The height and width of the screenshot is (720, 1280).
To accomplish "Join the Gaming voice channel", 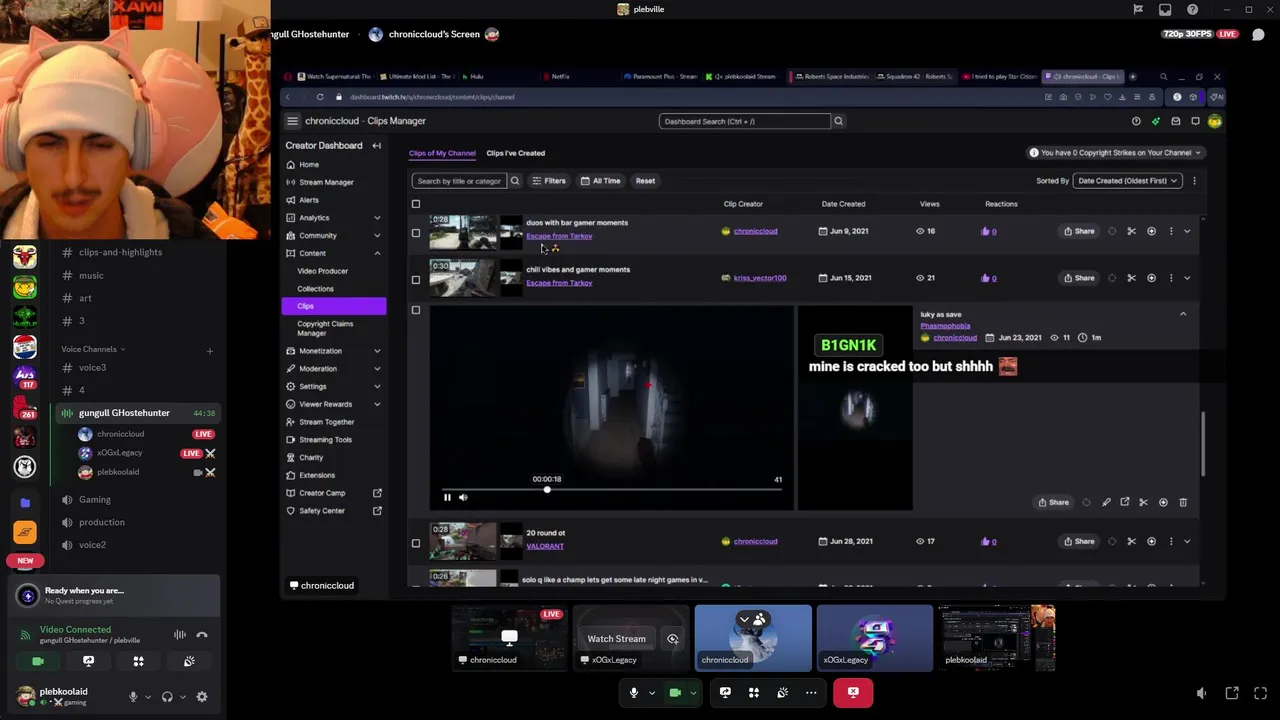I will [95, 499].
